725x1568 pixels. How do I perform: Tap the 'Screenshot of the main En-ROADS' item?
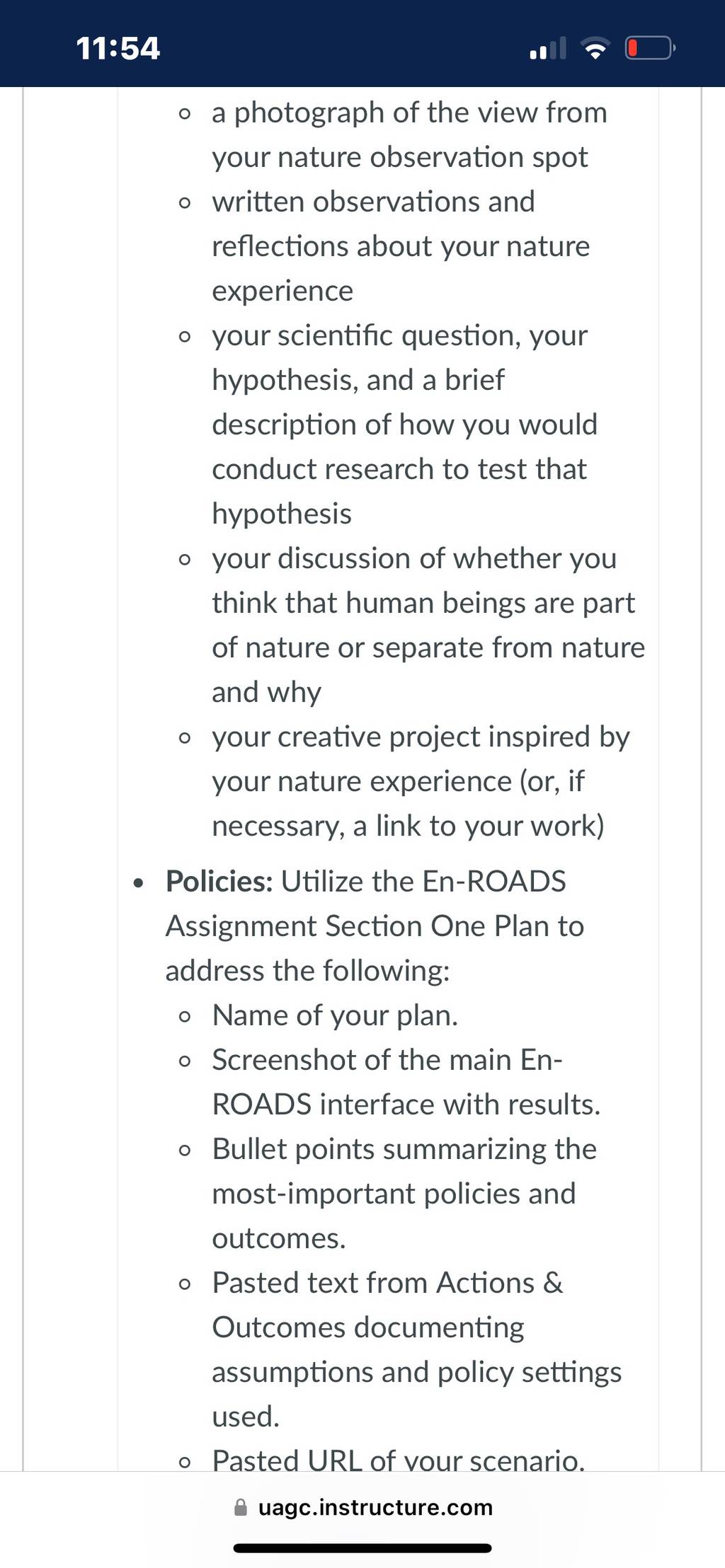406,1082
